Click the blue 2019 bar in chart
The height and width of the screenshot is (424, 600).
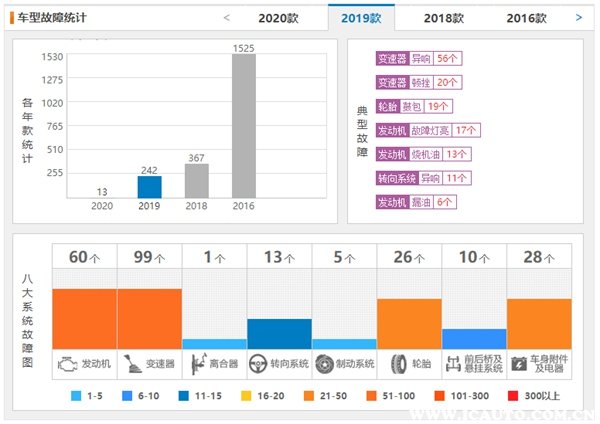pos(149,187)
